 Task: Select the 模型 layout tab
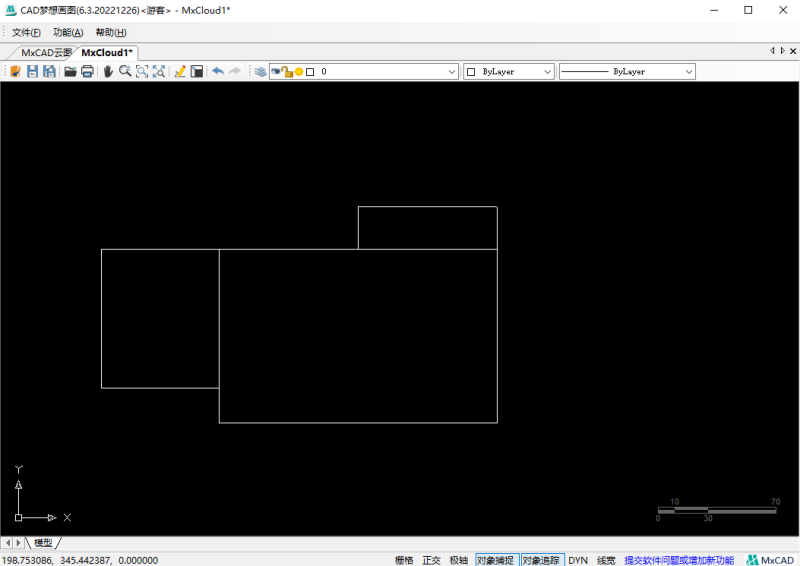43,542
